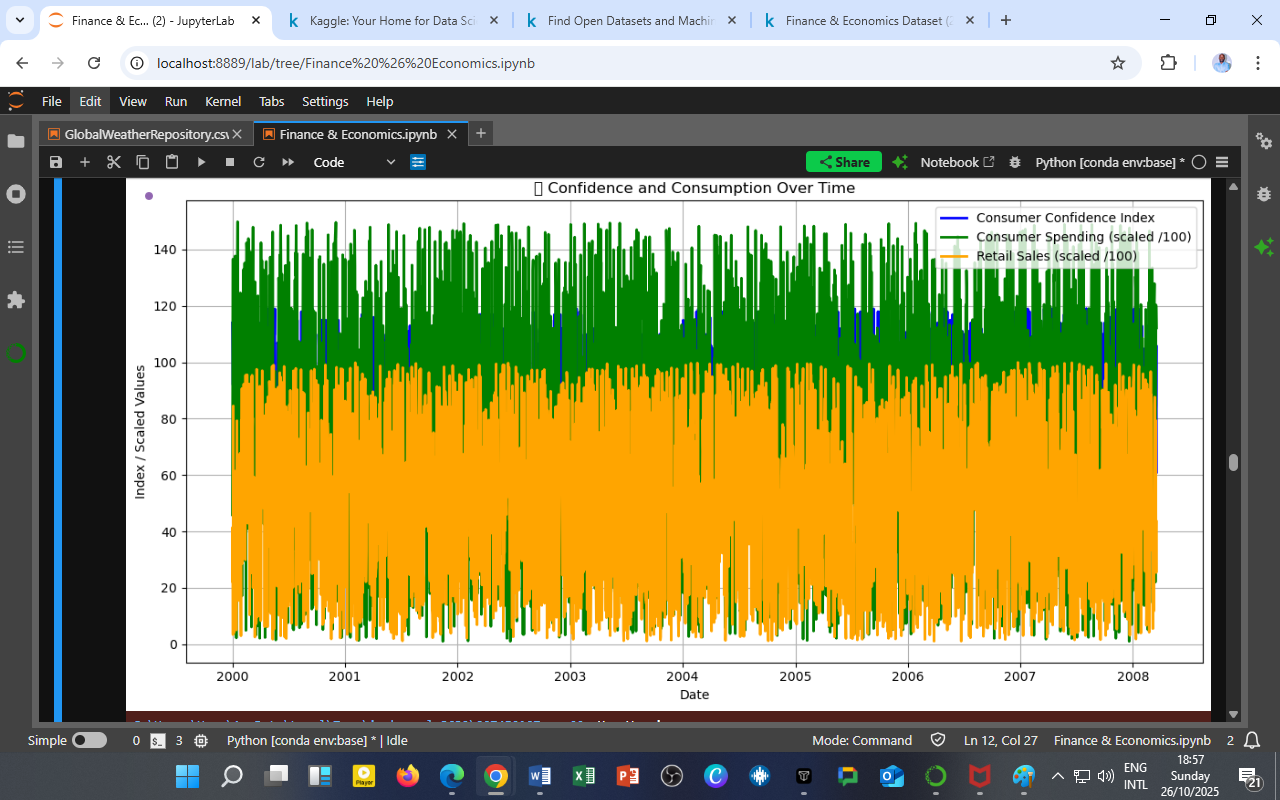Save the notebook with the save icon

click(56, 162)
